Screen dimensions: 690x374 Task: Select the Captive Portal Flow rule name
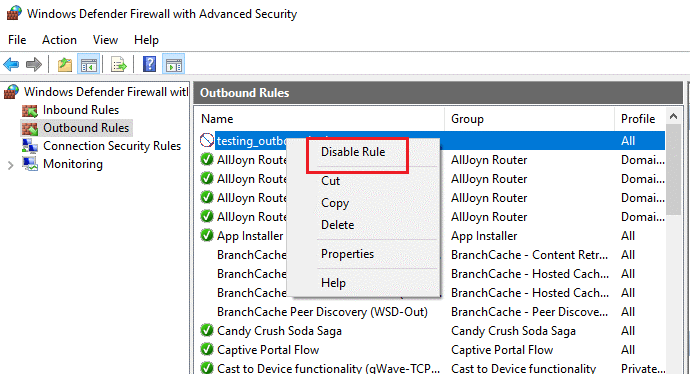(268, 349)
